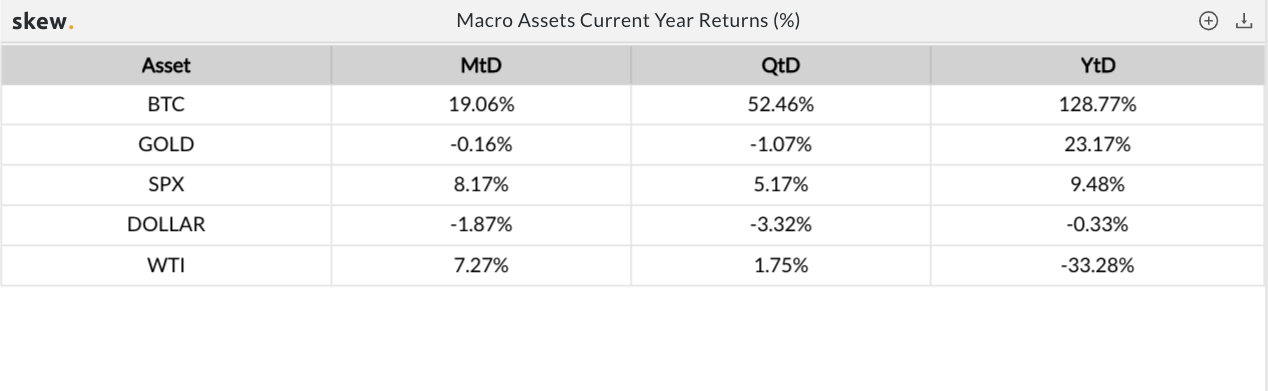The height and width of the screenshot is (391, 1268).
Task: Click BTC MtD value 19.06%
Action: pos(481,105)
